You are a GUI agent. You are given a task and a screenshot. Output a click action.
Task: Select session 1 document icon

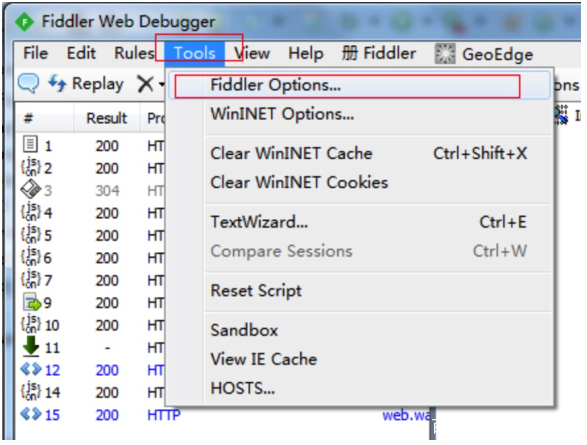[30, 144]
